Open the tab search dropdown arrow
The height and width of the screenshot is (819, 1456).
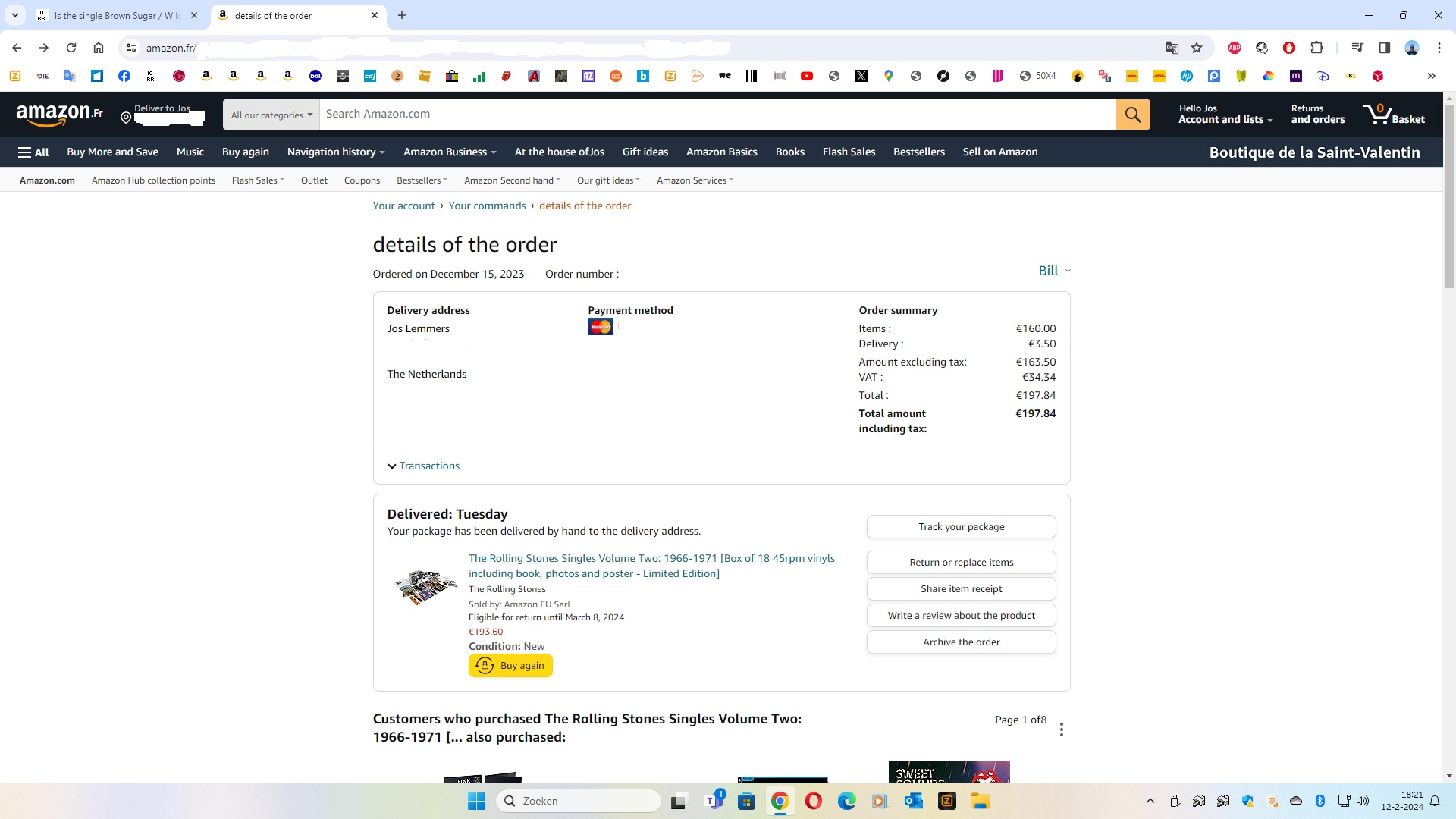pyautogui.click(x=15, y=15)
